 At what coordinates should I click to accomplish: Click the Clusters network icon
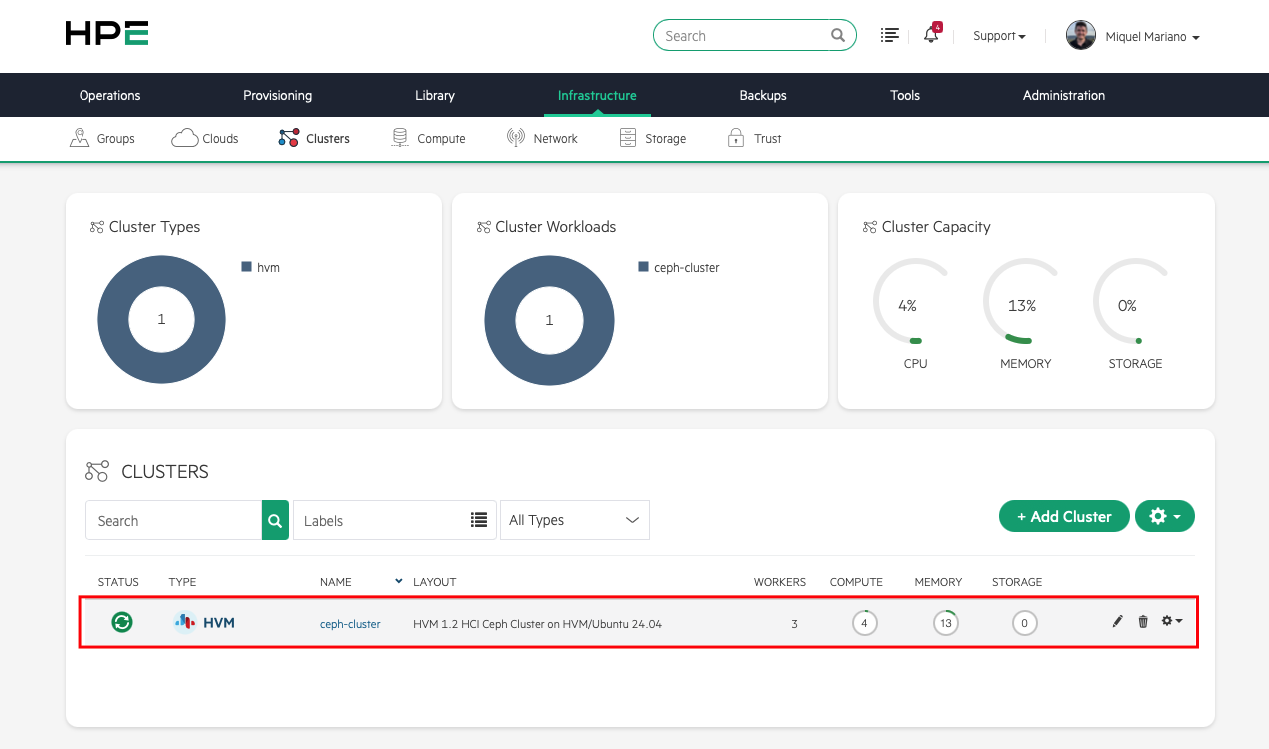pyautogui.click(x=287, y=137)
